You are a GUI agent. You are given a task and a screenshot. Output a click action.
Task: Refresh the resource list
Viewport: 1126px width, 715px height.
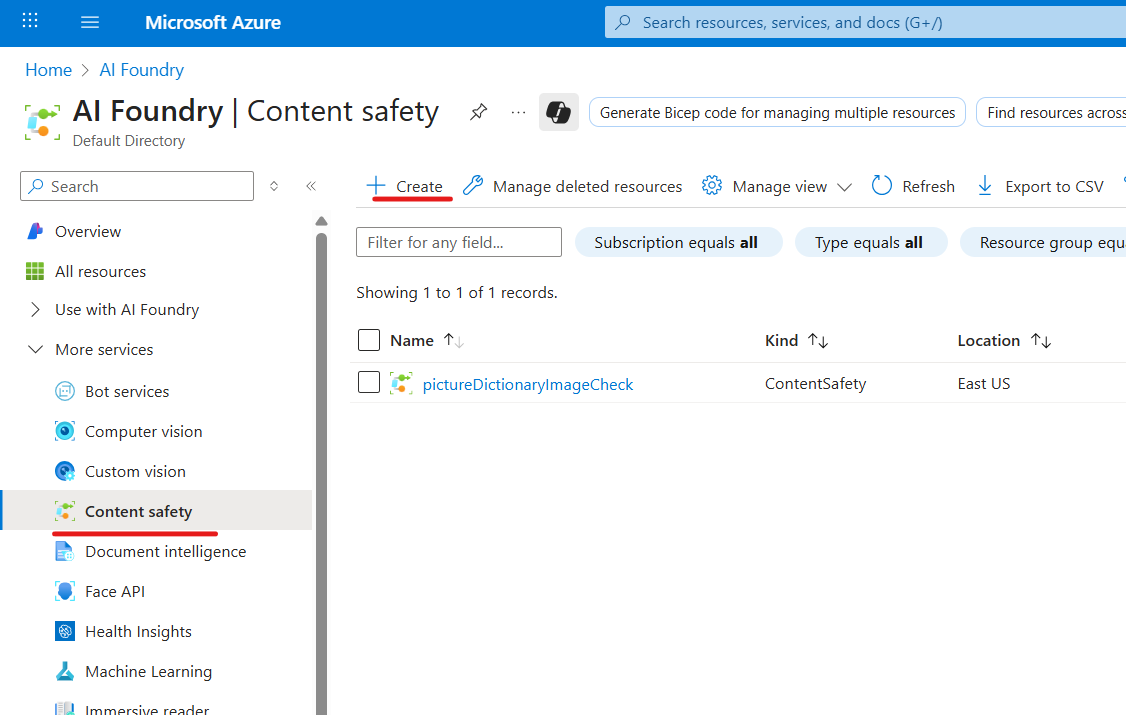[913, 186]
